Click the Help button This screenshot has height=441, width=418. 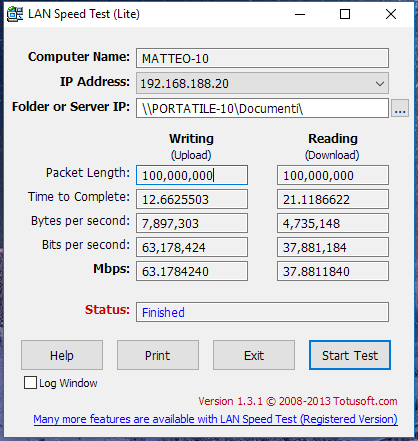62,355
